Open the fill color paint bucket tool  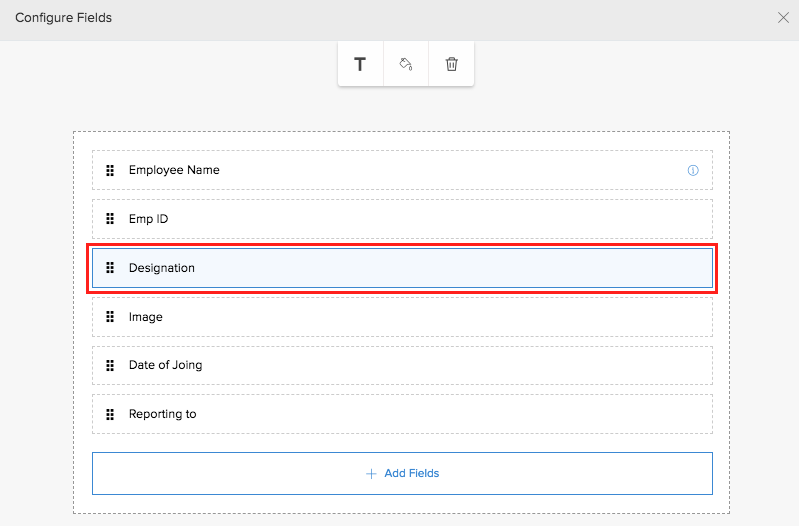[406, 65]
